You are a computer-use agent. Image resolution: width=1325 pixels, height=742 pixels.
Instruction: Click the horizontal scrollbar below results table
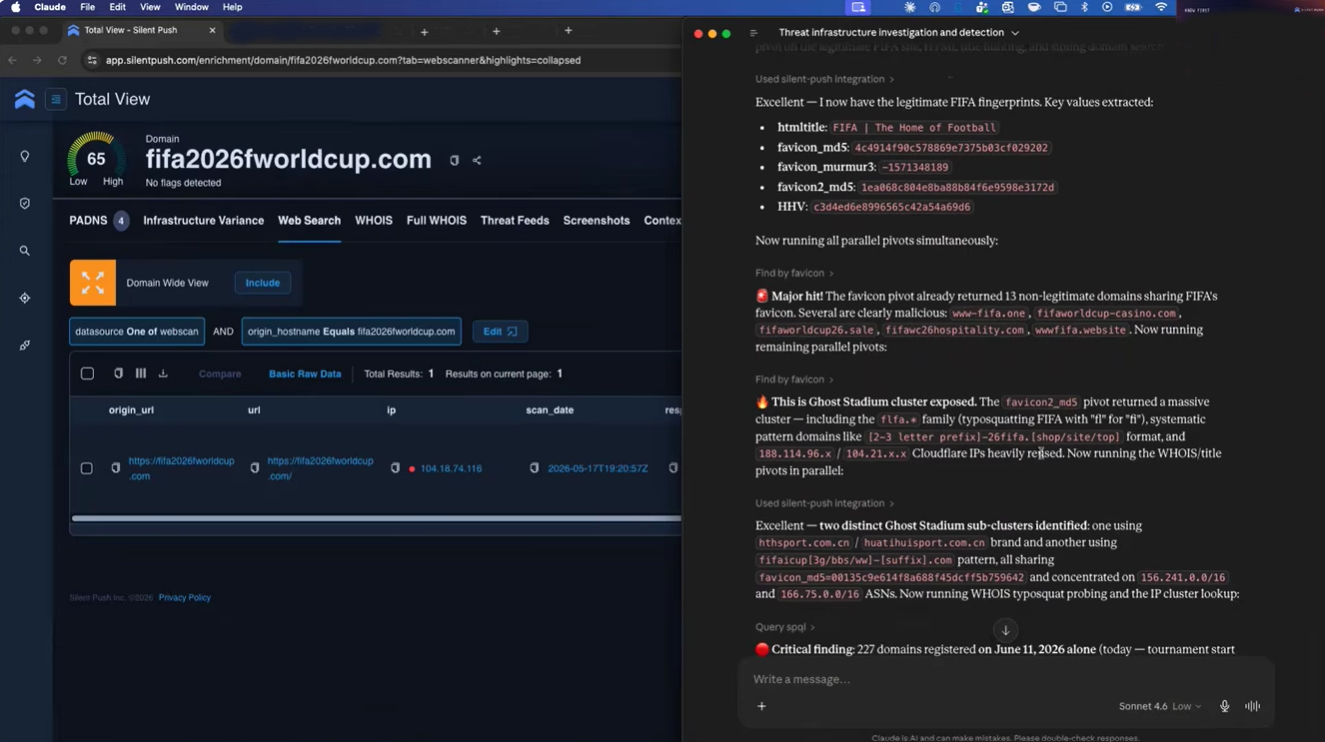(x=376, y=518)
